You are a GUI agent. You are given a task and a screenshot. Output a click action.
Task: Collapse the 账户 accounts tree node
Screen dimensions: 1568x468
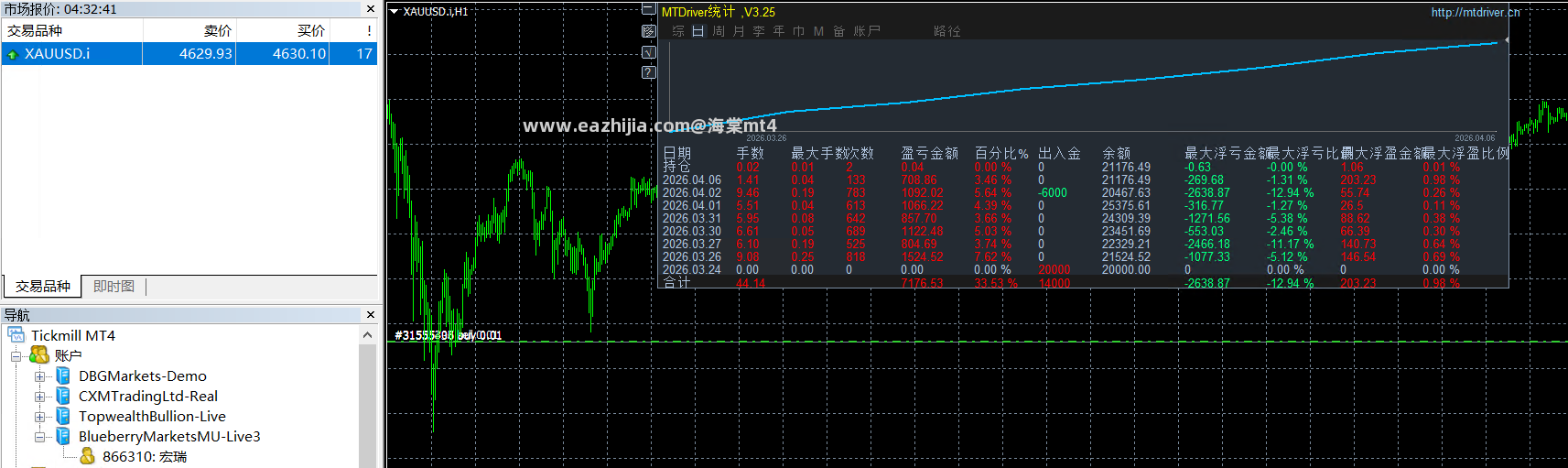tap(16, 356)
